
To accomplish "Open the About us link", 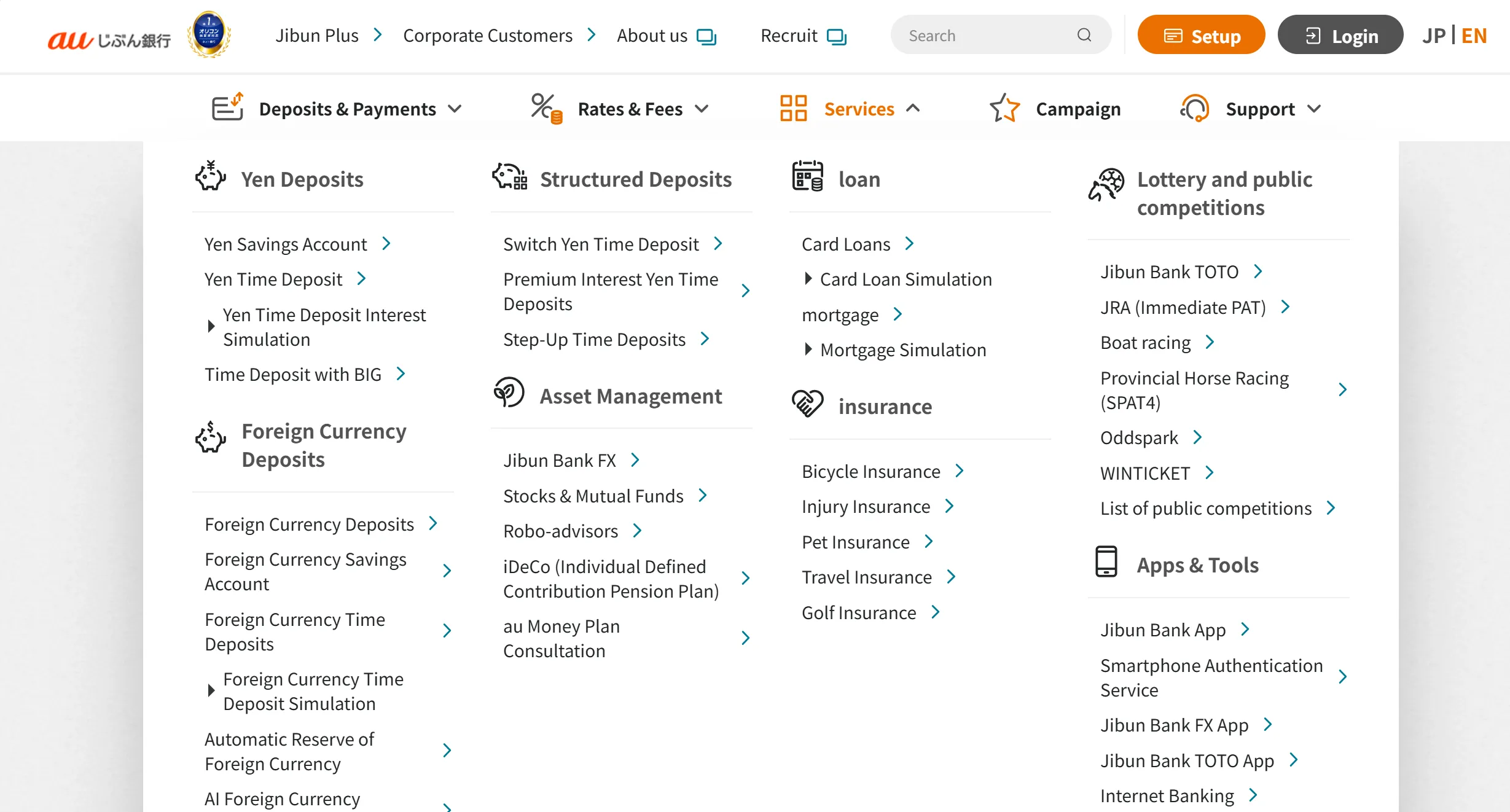I will [x=652, y=36].
